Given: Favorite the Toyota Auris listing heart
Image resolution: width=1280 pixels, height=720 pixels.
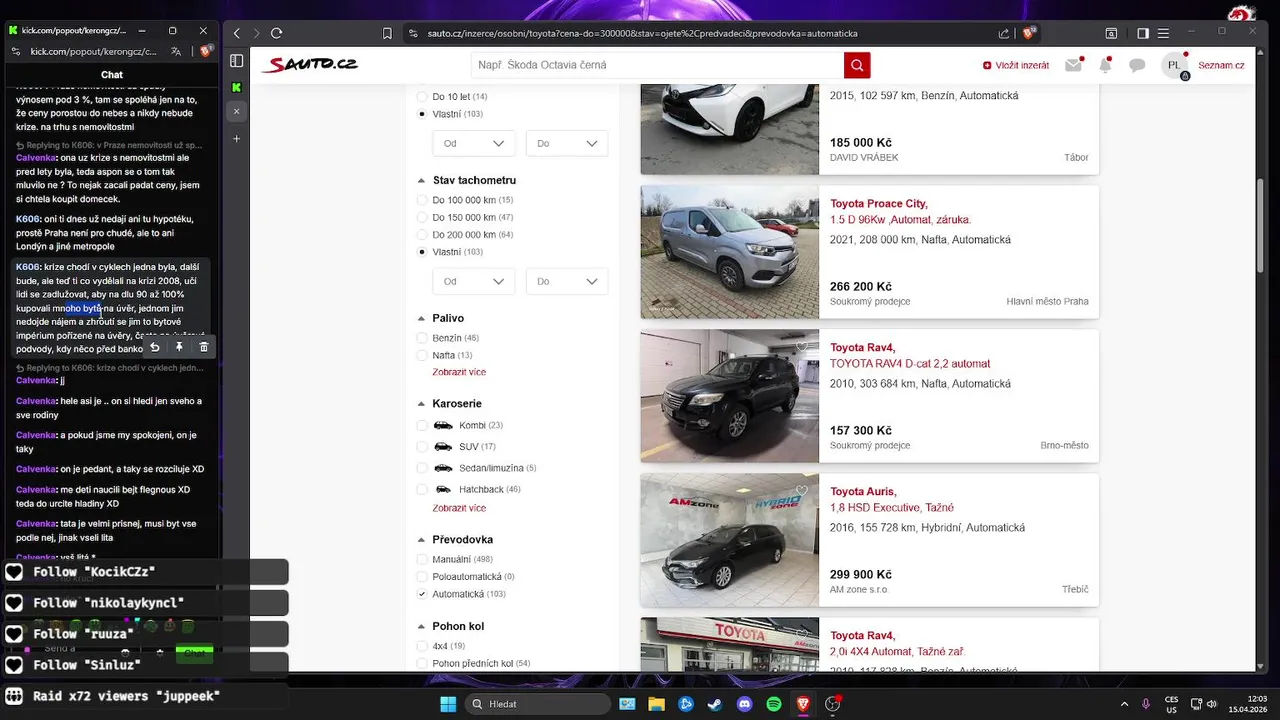Looking at the screenshot, I should click(x=801, y=491).
